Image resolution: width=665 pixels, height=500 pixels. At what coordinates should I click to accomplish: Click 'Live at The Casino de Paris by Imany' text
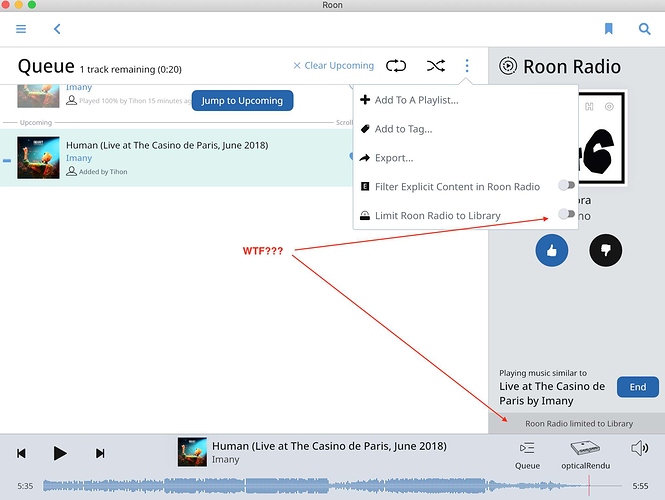click(552, 393)
